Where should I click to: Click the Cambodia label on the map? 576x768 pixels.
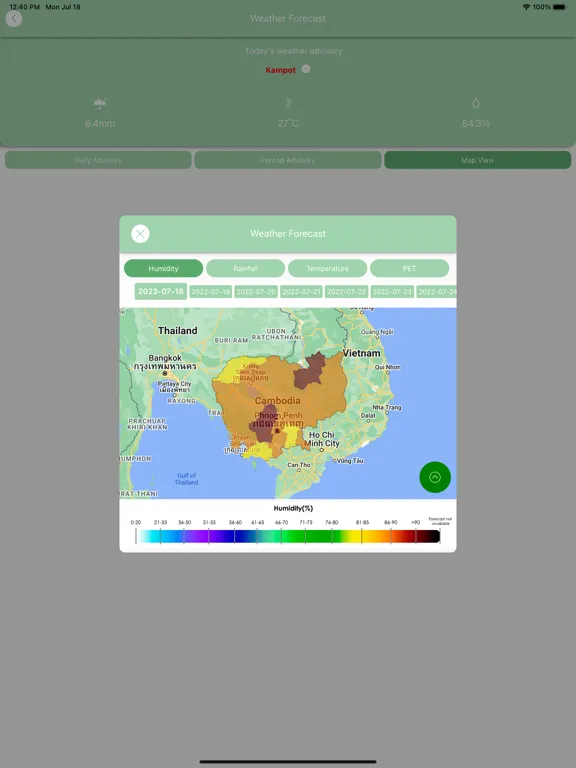click(x=278, y=401)
